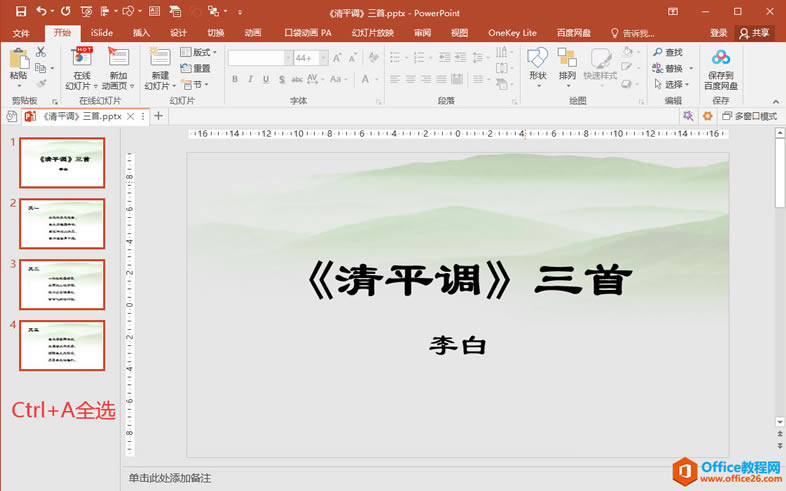
Task: Click the Decrease font size icon
Action: coord(353,58)
